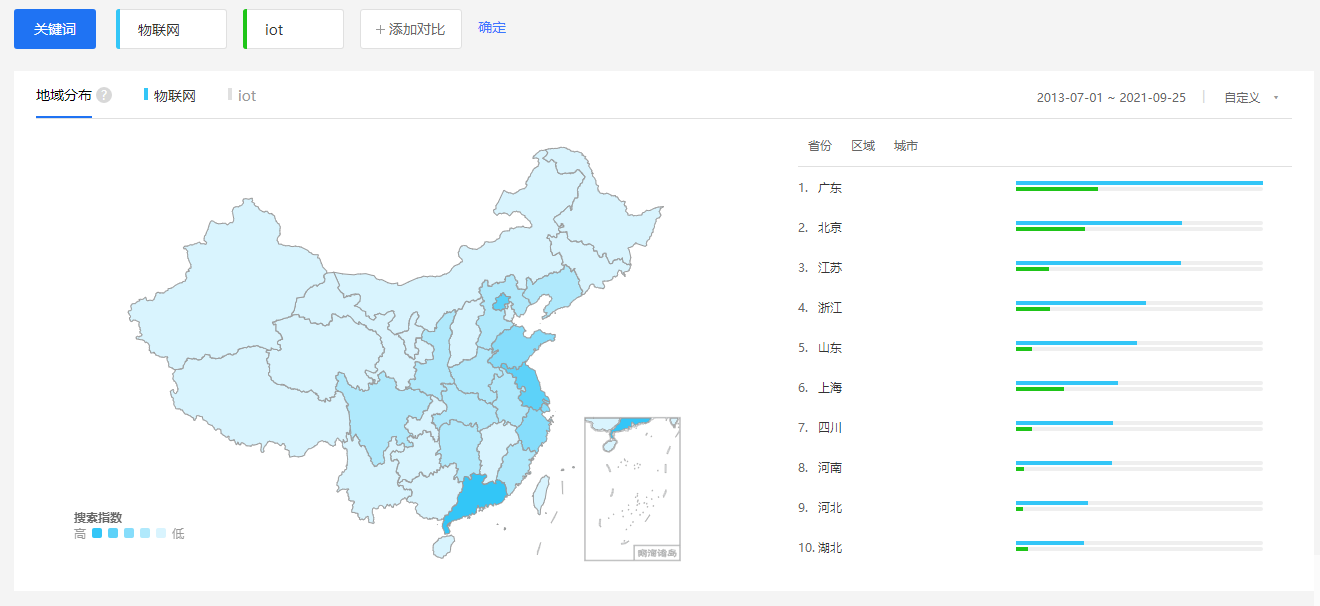The image size is (1320, 606).
Task: Click the 确定 confirm link
Action: coord(492,28)
